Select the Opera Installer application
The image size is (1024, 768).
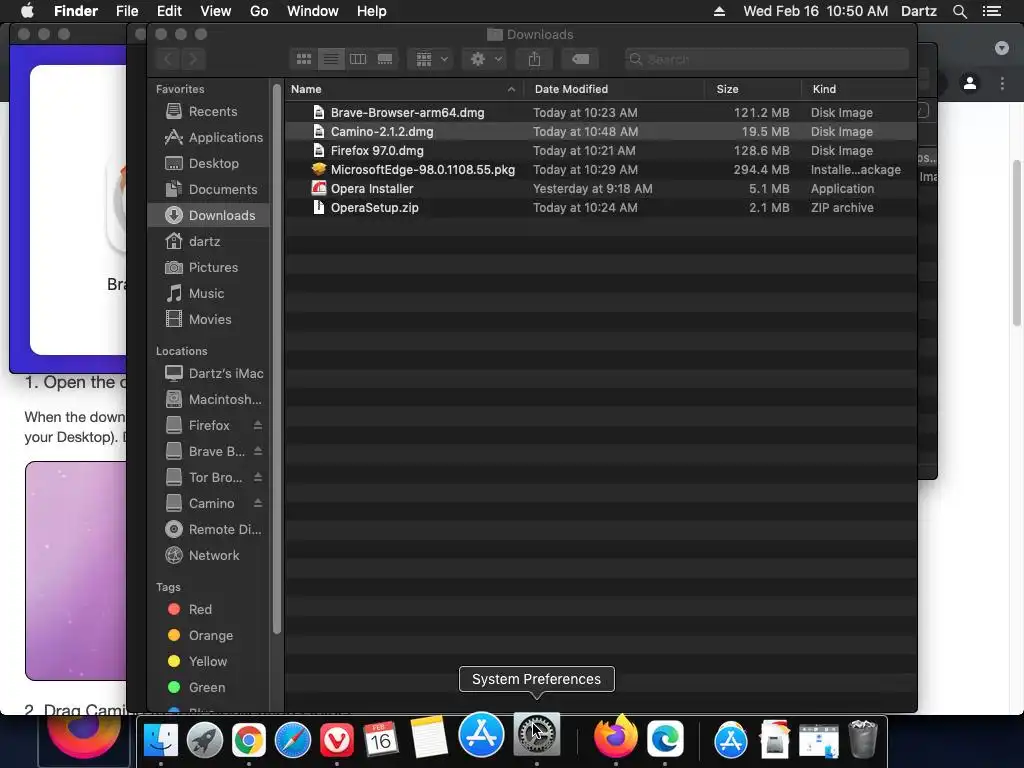[600, 189]
